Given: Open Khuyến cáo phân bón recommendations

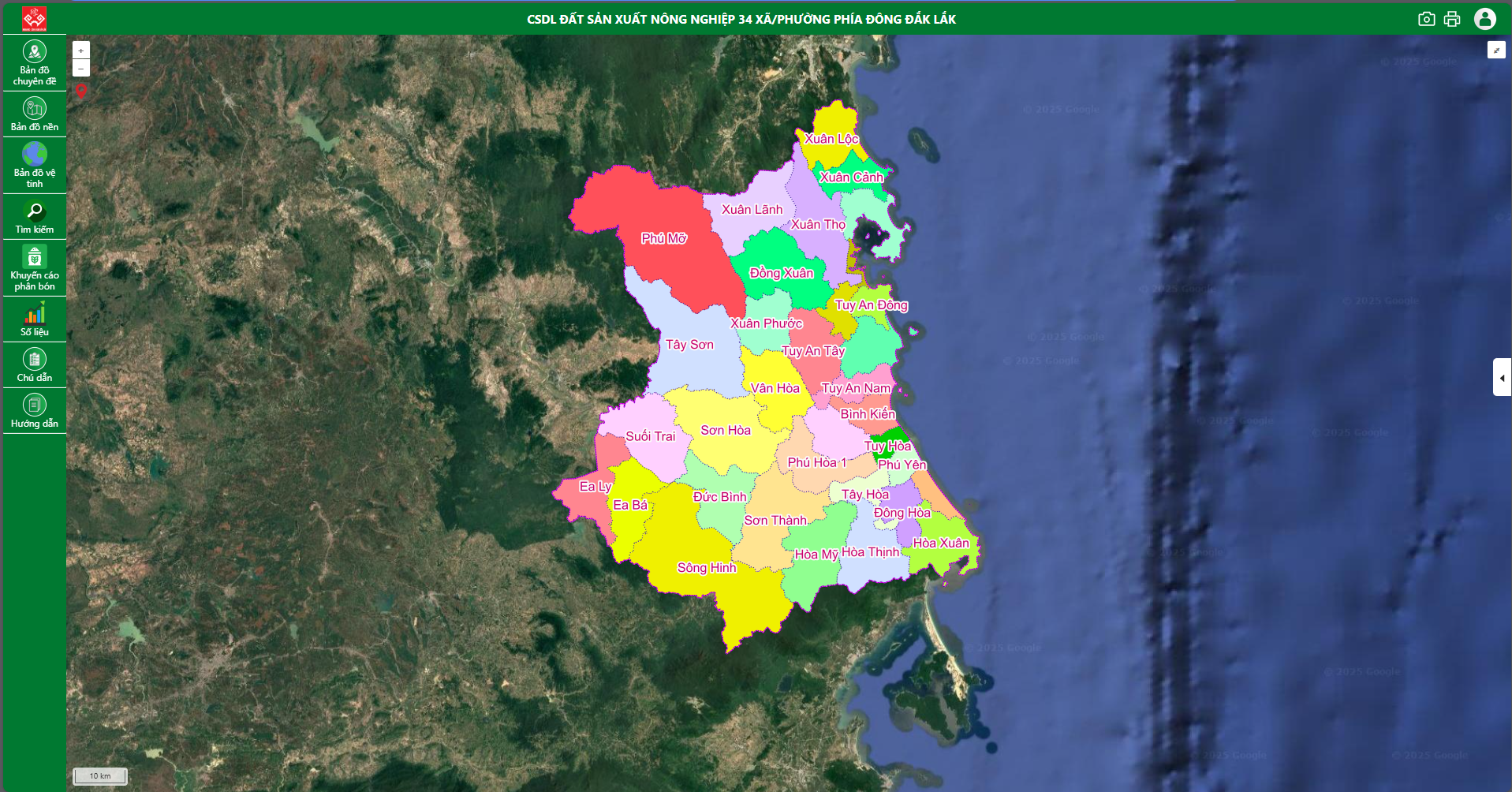Looking at the screenshot, I should 34,267.
